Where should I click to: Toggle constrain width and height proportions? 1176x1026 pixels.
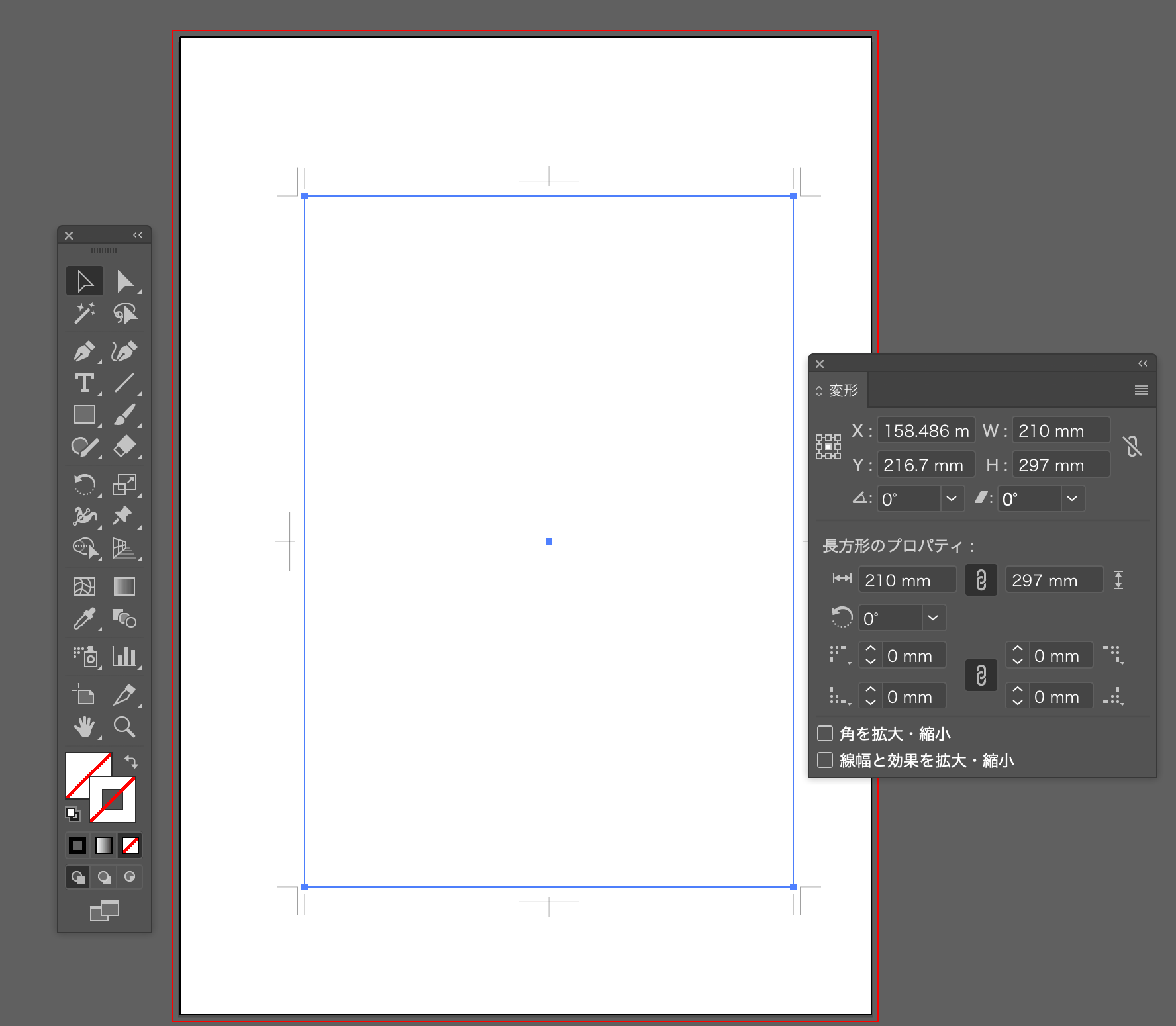point(1132,447)
